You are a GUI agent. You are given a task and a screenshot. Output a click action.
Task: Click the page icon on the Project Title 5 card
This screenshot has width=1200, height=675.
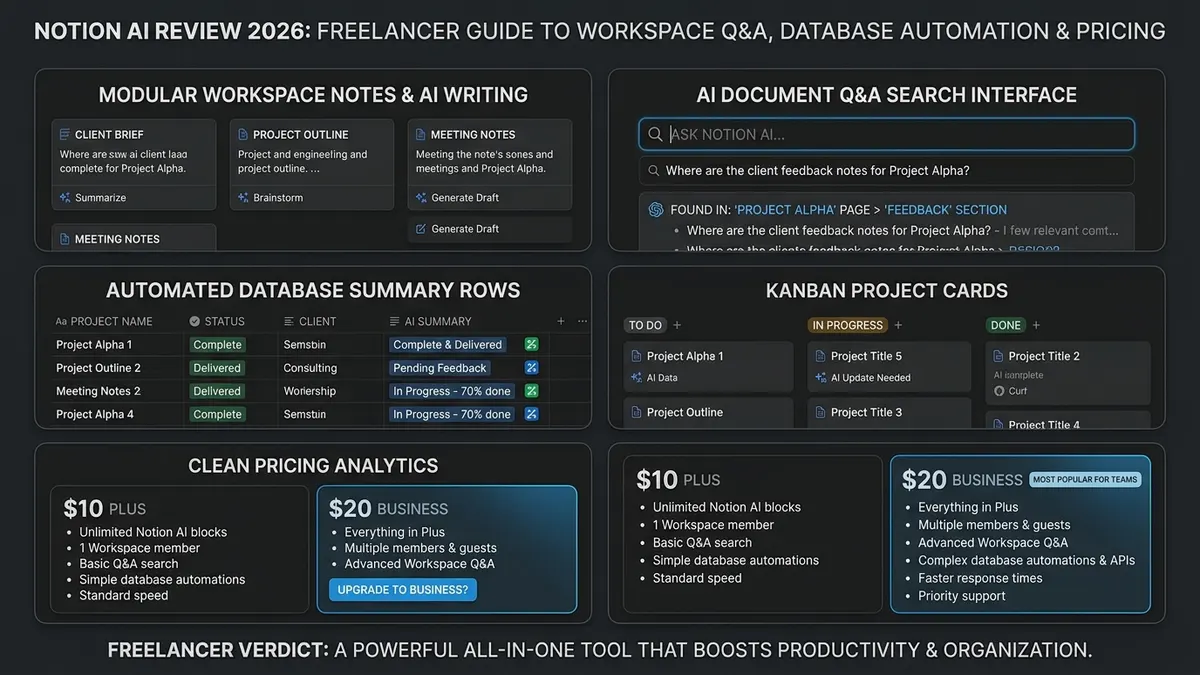(819, 356)
